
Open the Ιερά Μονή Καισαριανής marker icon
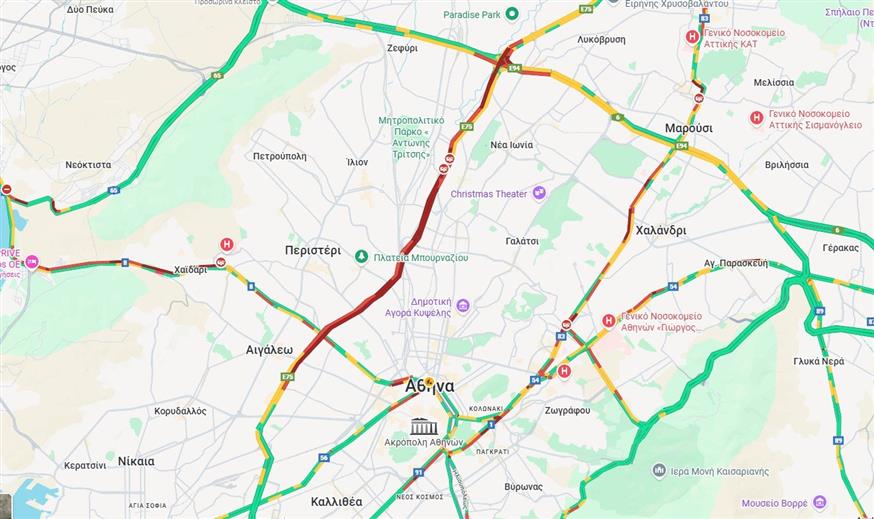(659, 471)
